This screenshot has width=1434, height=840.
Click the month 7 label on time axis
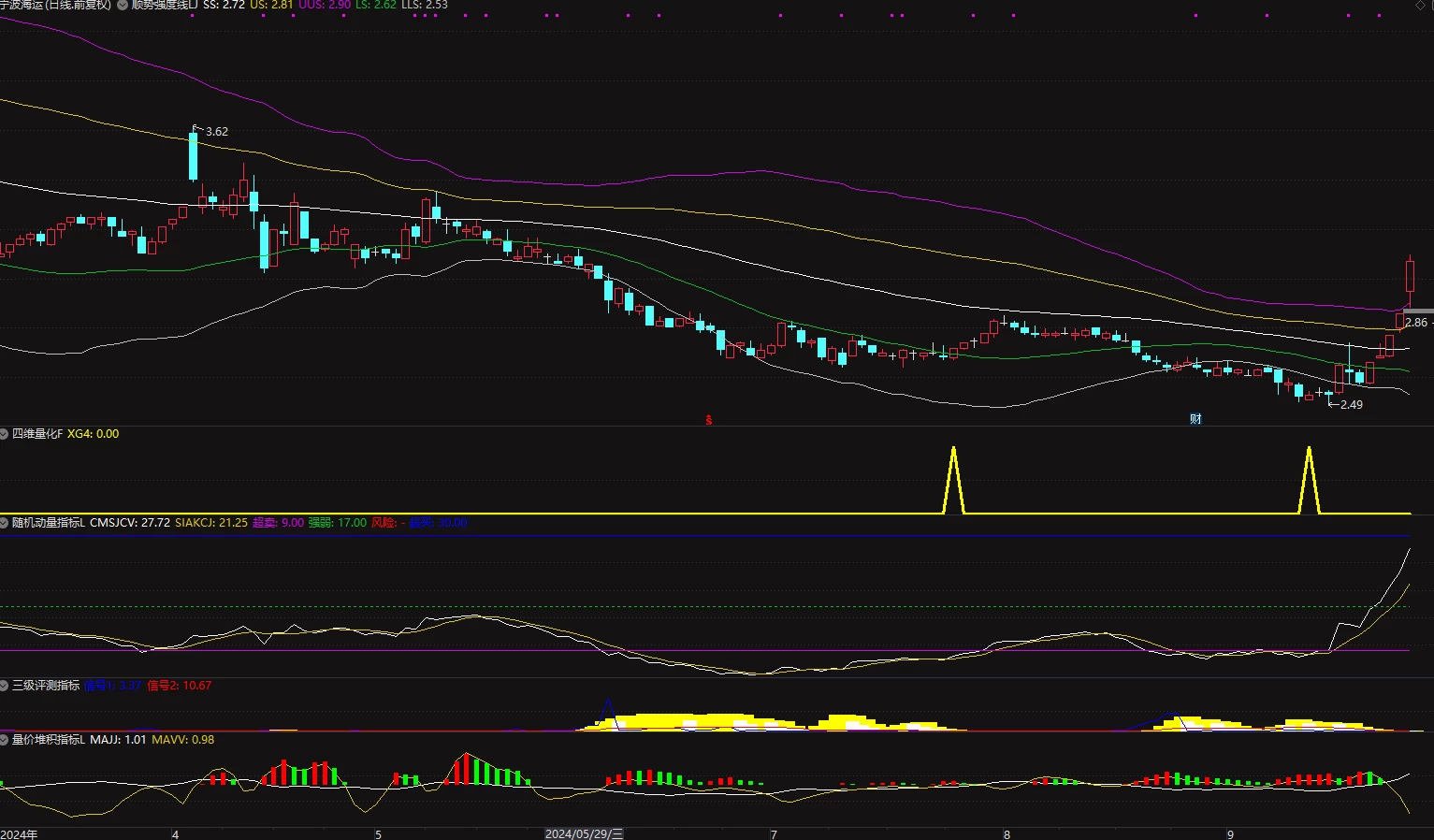point(774,833)
